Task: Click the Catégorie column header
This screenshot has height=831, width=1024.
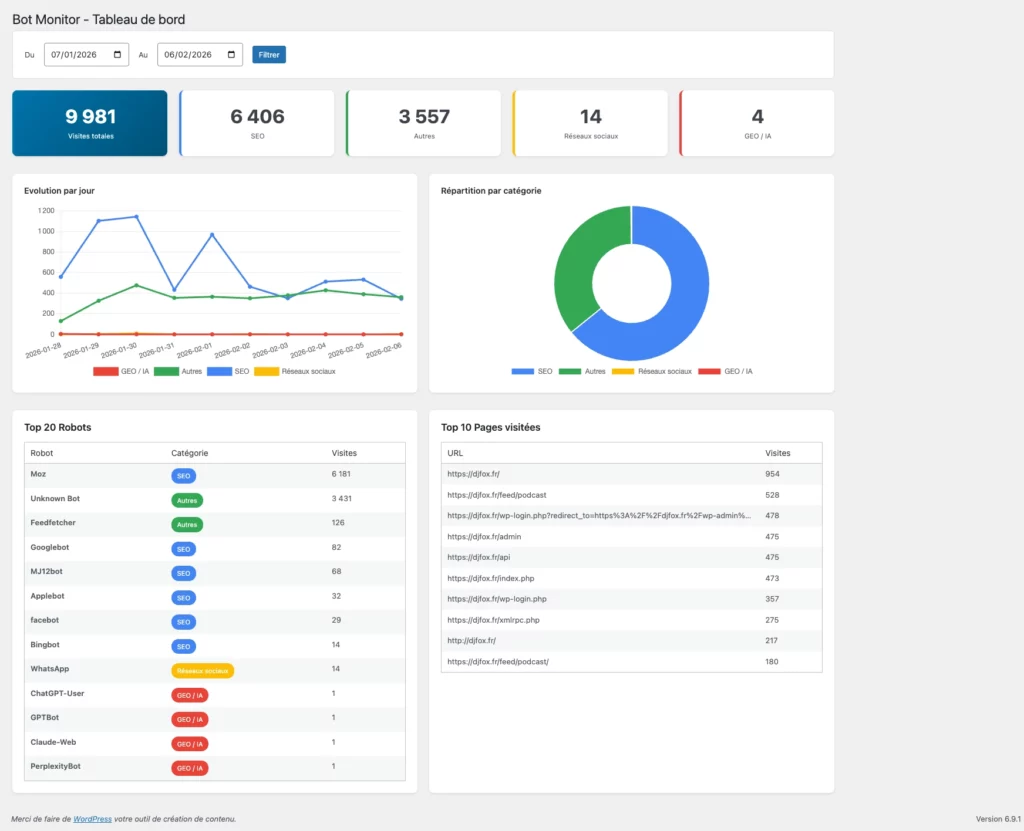Action: pyautogui.click(x=189, y=453)
